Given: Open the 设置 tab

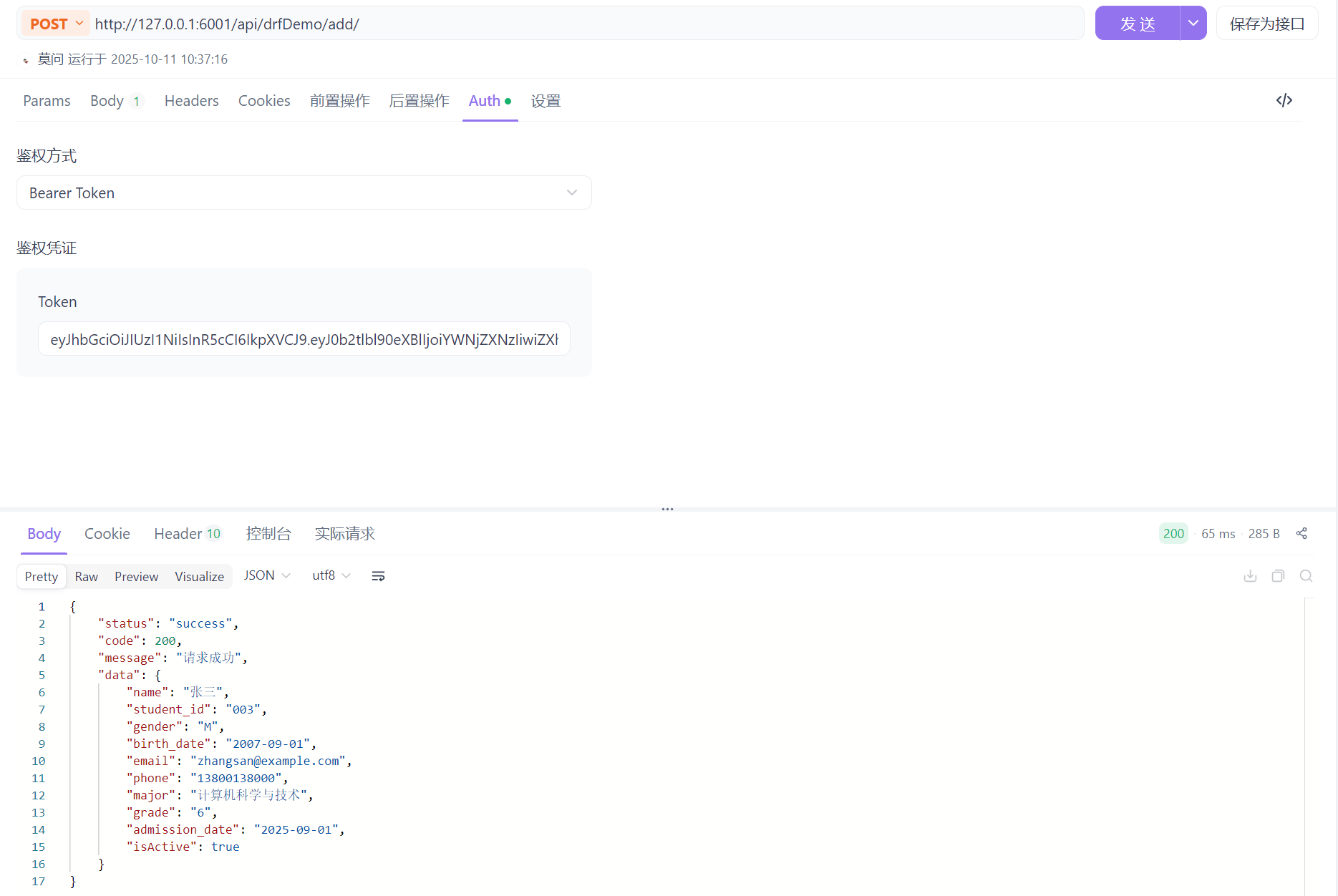Looking at the screenshot, I should [546, 101].
